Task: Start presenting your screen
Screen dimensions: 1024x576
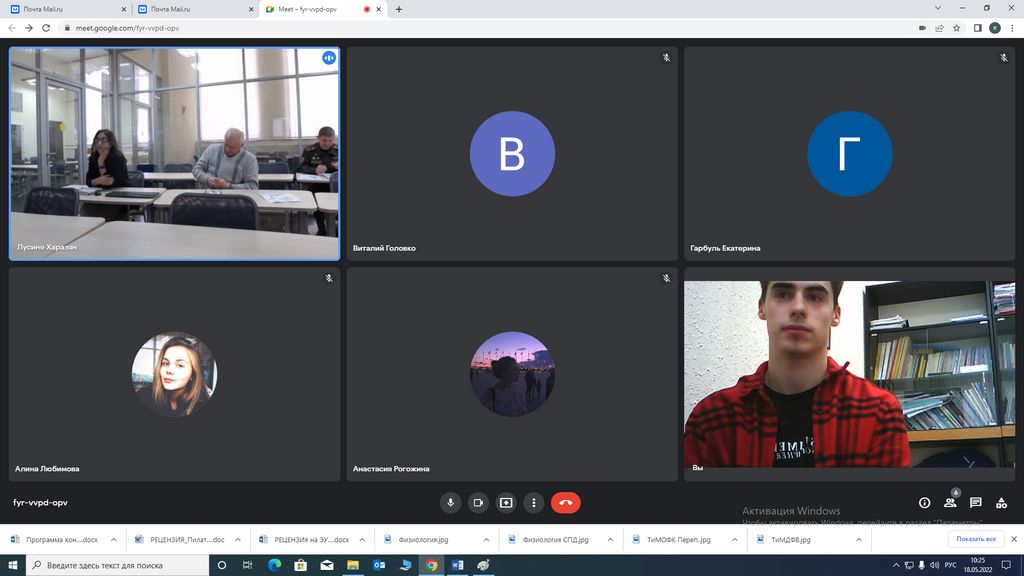Action: [x=506, y=503]
